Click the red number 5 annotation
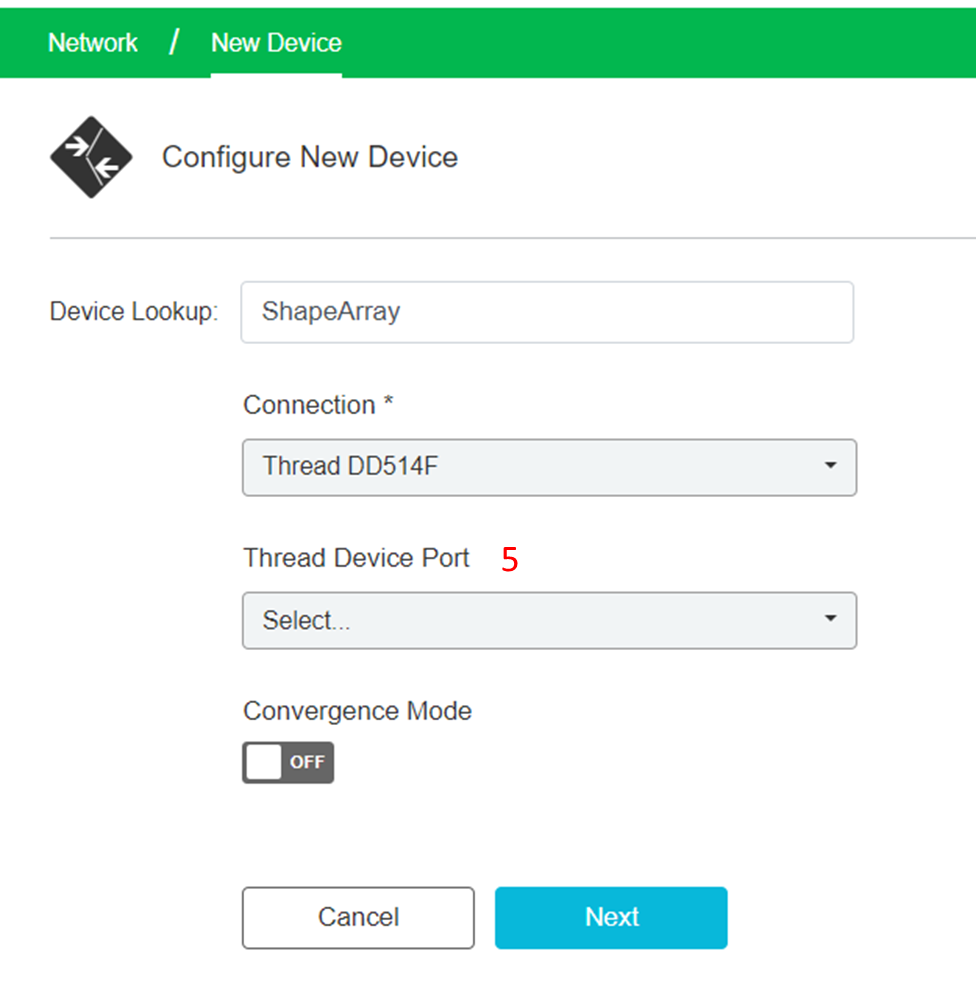The height and width of the screenshot is (1007, 976). (x=509, y=559)
